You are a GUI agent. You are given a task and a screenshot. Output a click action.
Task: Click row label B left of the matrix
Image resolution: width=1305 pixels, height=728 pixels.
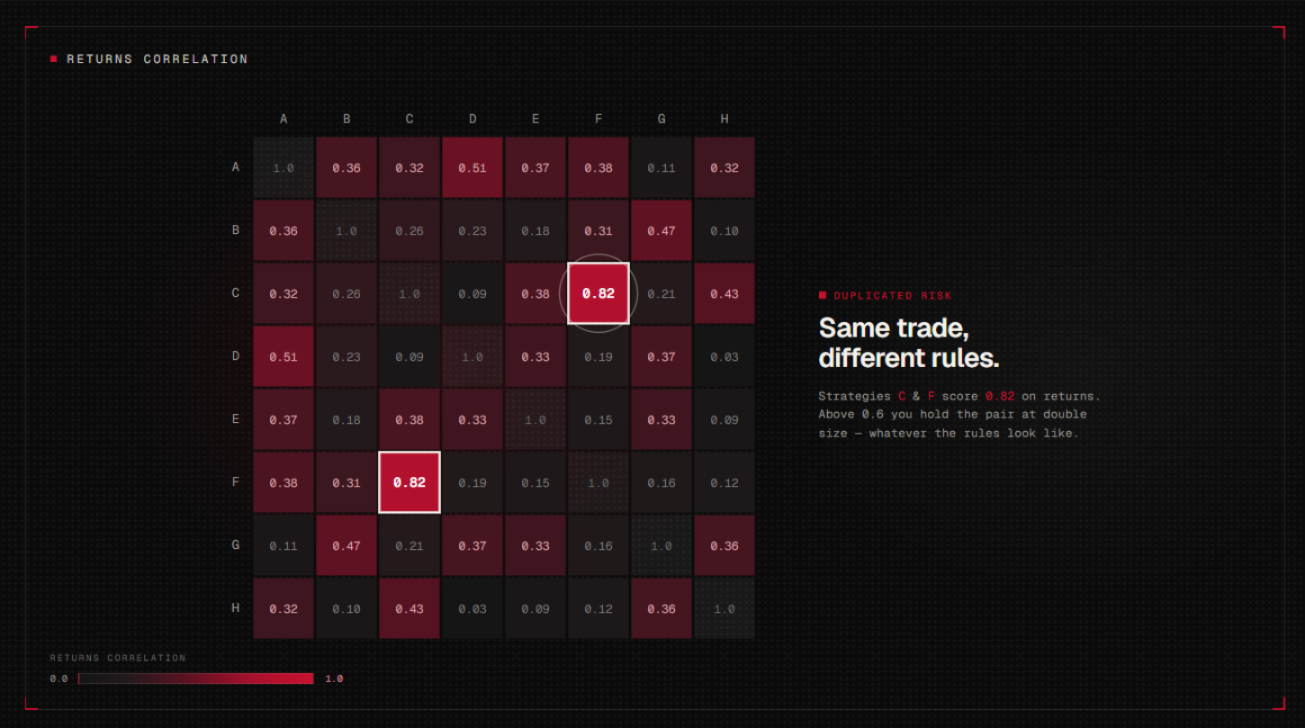(236, 230)
